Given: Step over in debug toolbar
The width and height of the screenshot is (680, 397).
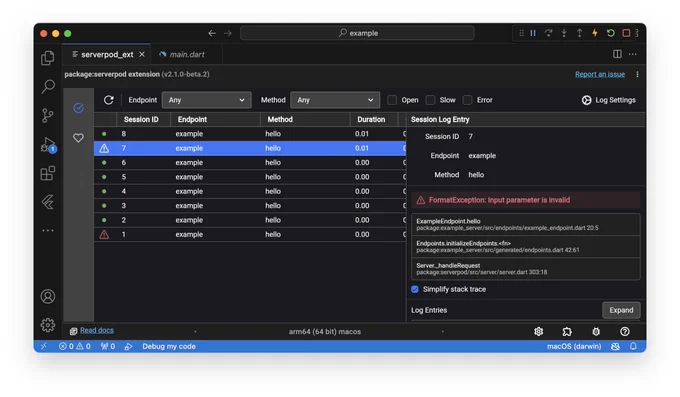Looking at the screenshot, I should pos(549,33).
